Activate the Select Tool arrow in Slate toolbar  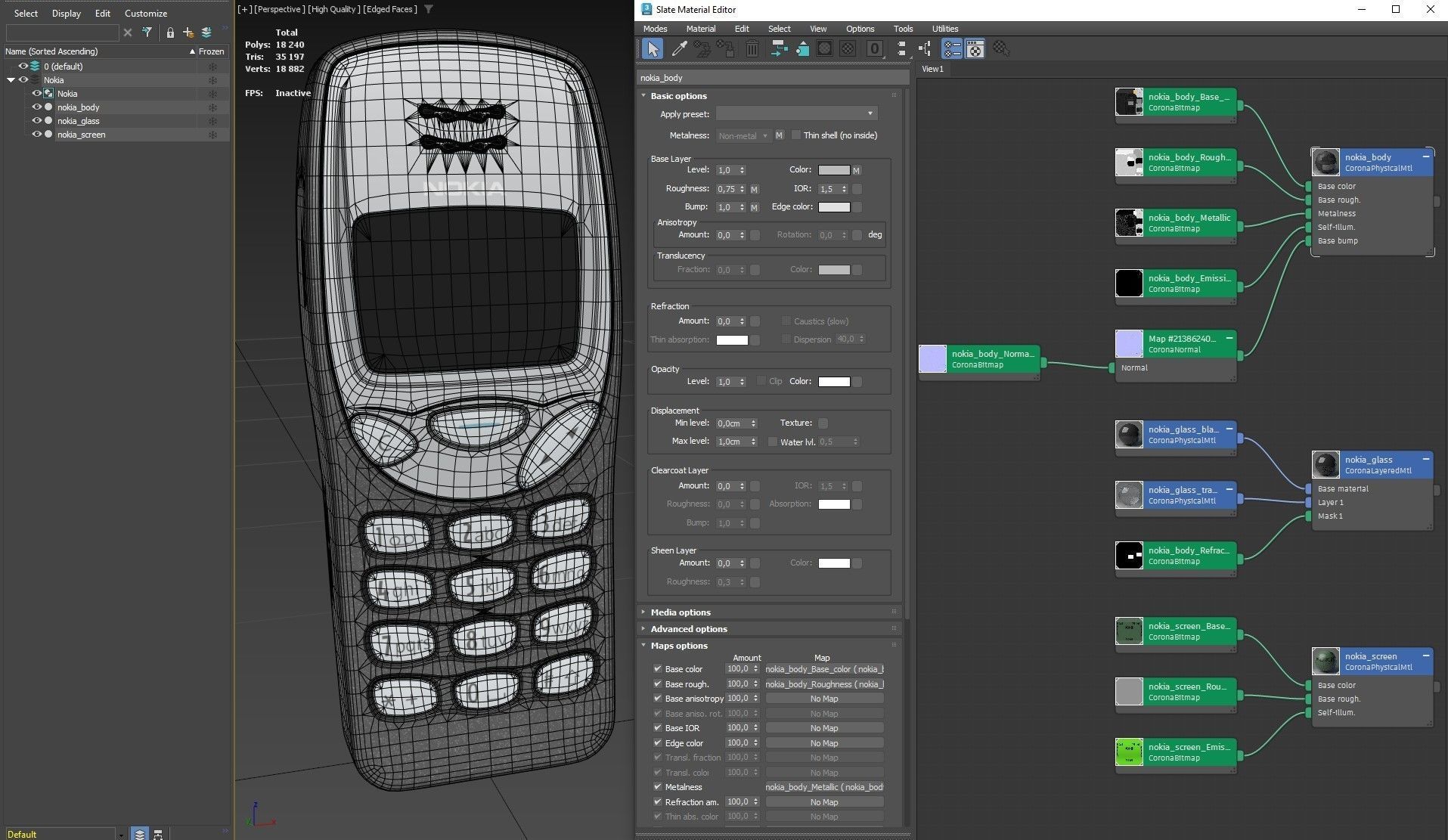coord(652,49)
